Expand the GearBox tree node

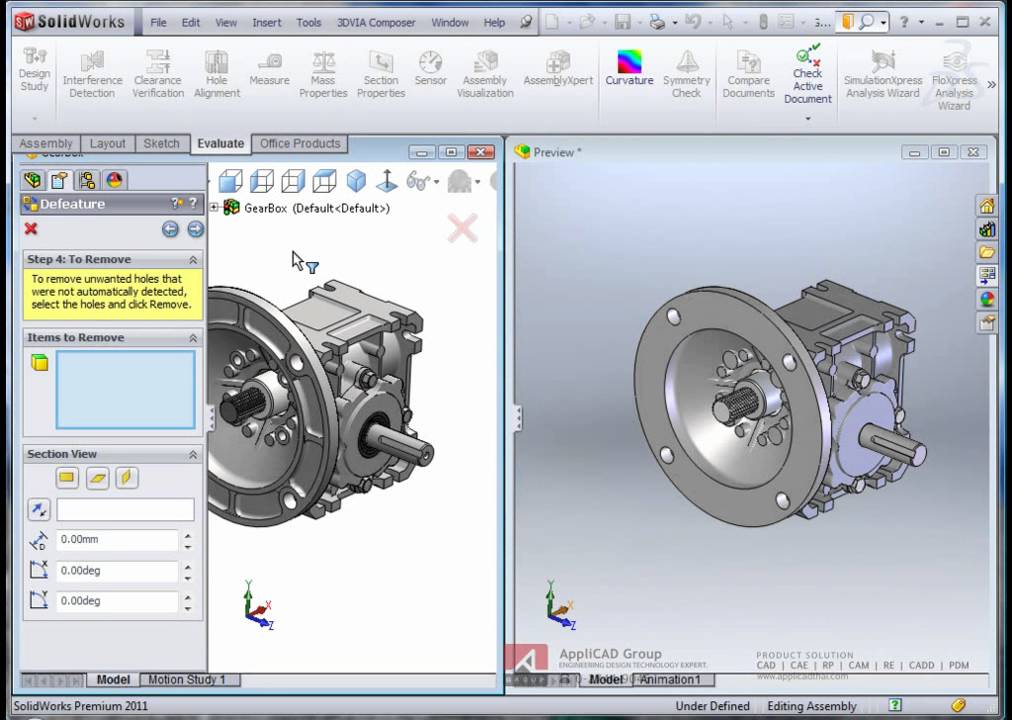click(214, 207)
